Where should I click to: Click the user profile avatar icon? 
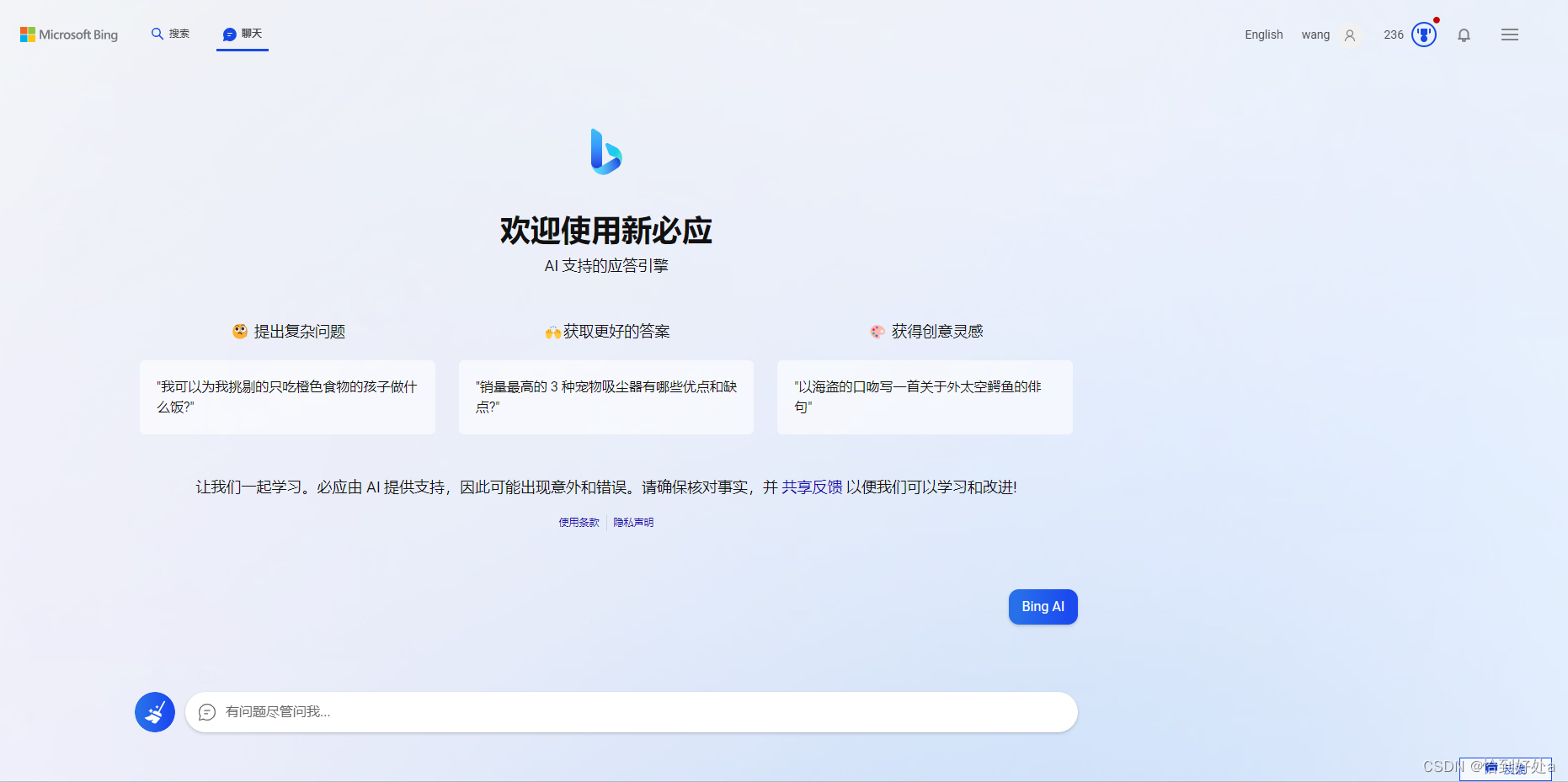click(1350, 35)
